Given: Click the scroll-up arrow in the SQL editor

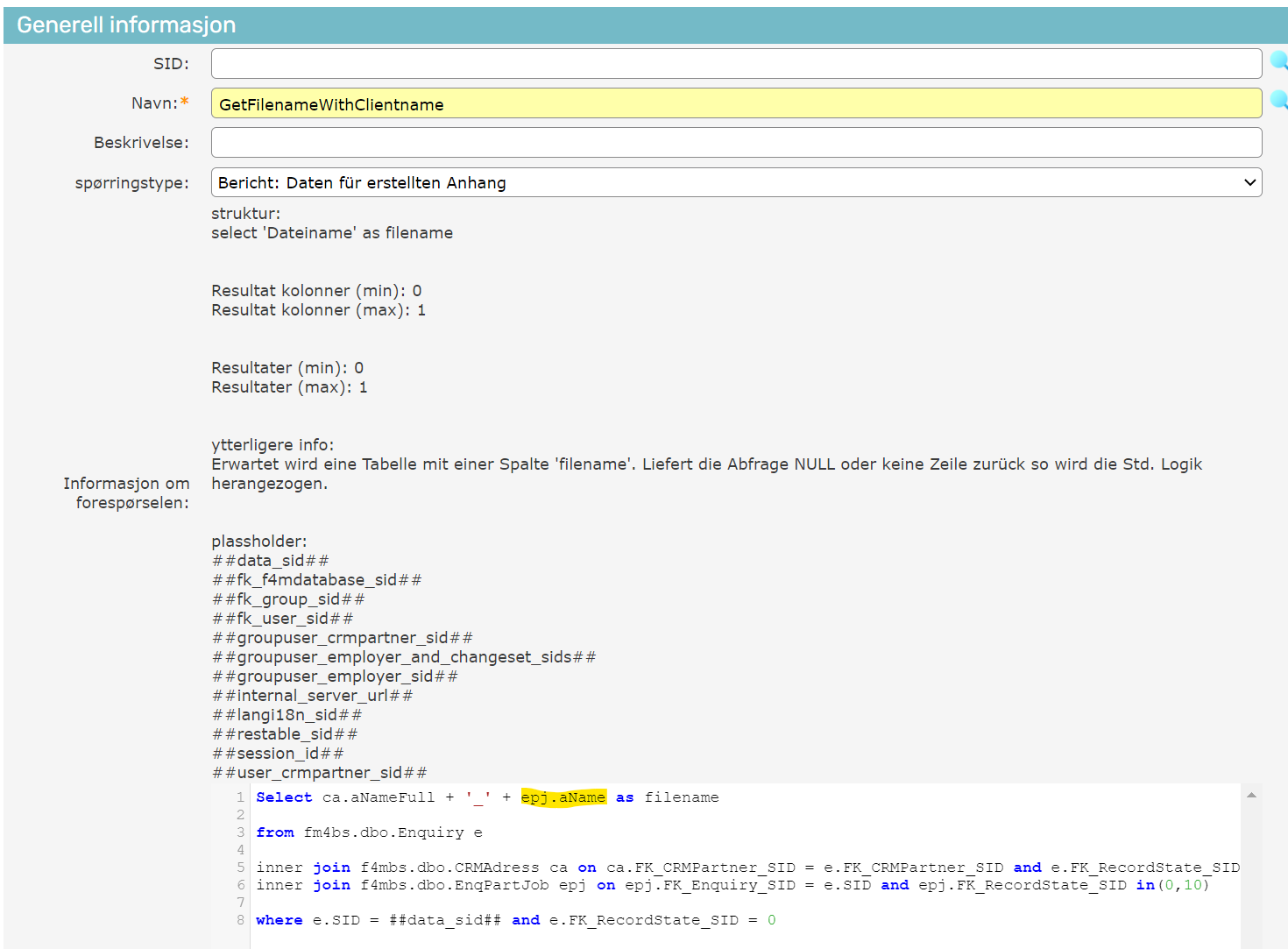Looking at the screenshot, I should tap(1251, 796).
